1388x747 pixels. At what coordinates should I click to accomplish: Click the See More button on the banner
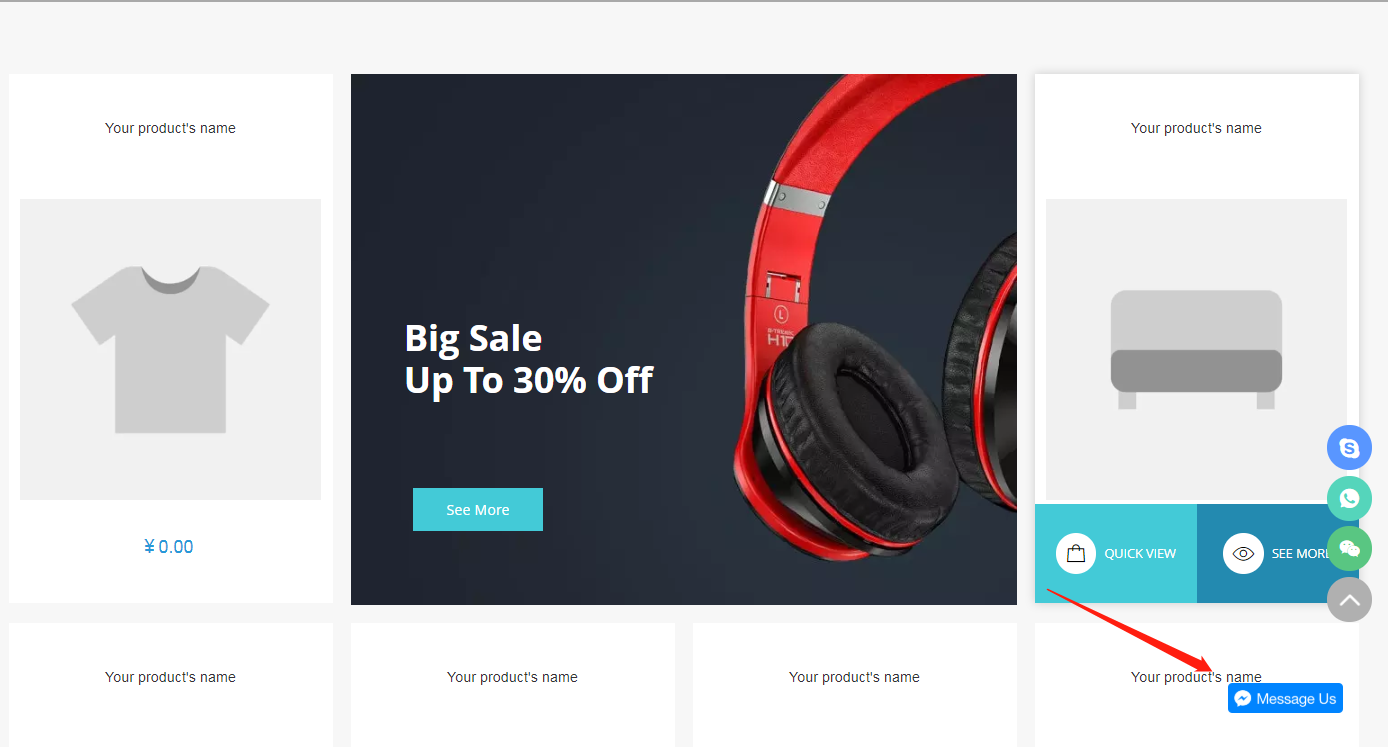pos(478,509)
